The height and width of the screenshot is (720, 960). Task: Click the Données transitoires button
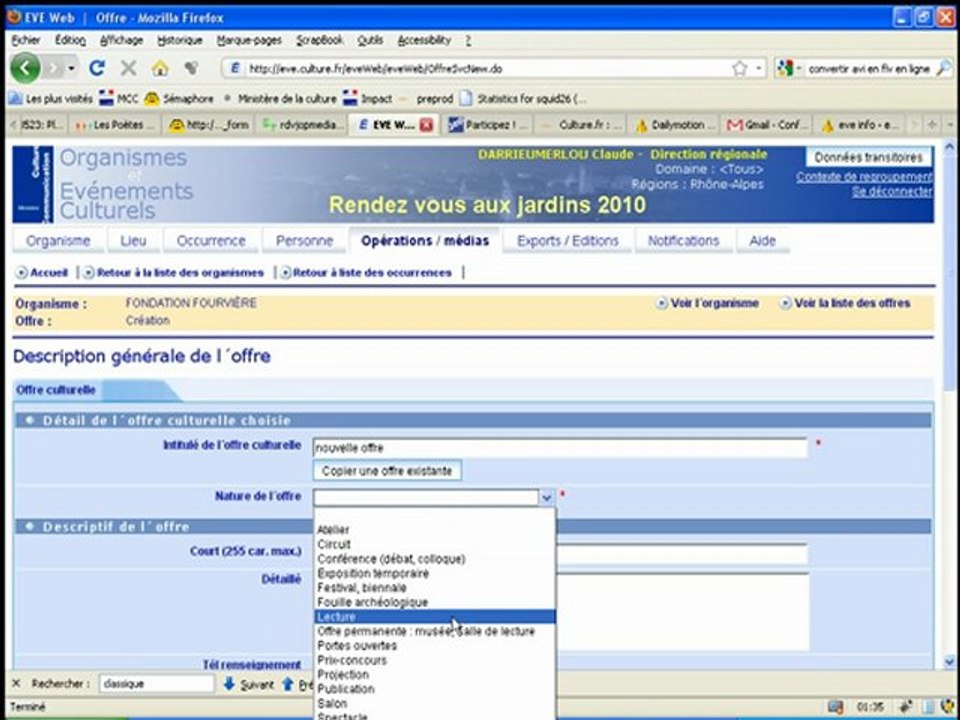click(868, 157)
